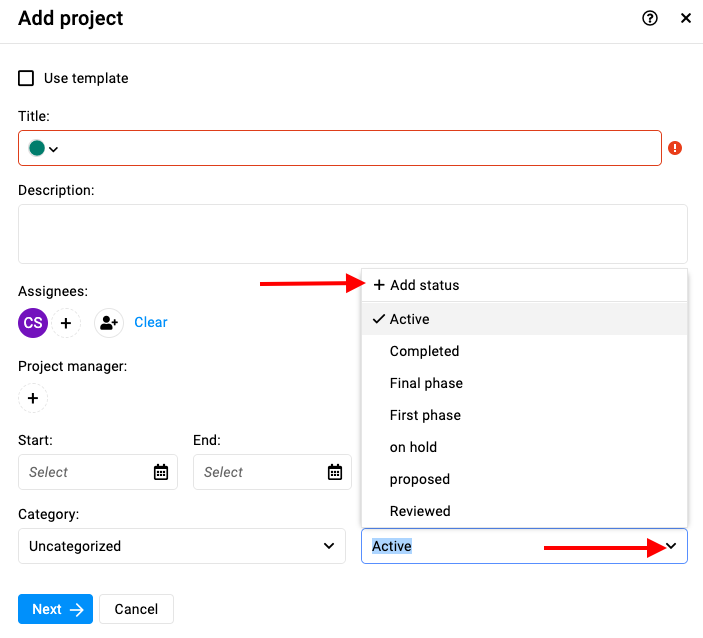Collapse the Active status dropdown chevron
Screen dimensions: 703x638
click(671, 546)
